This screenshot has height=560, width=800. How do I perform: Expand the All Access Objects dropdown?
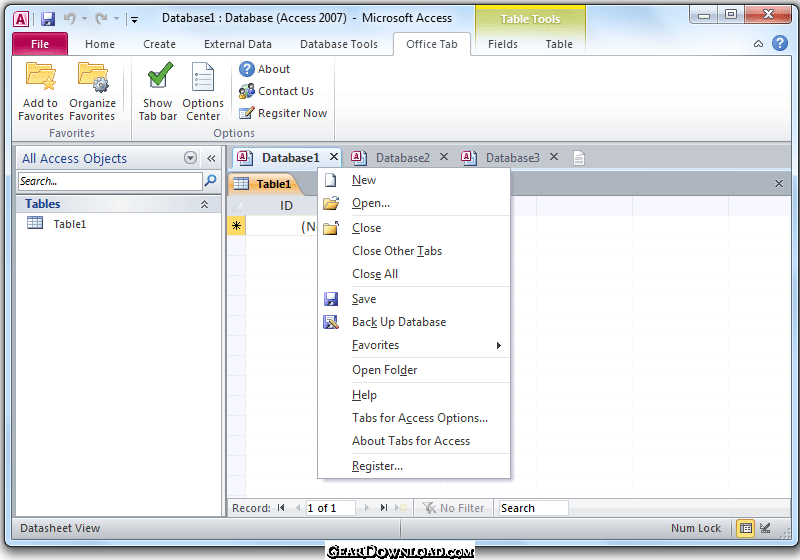(190, 158)
